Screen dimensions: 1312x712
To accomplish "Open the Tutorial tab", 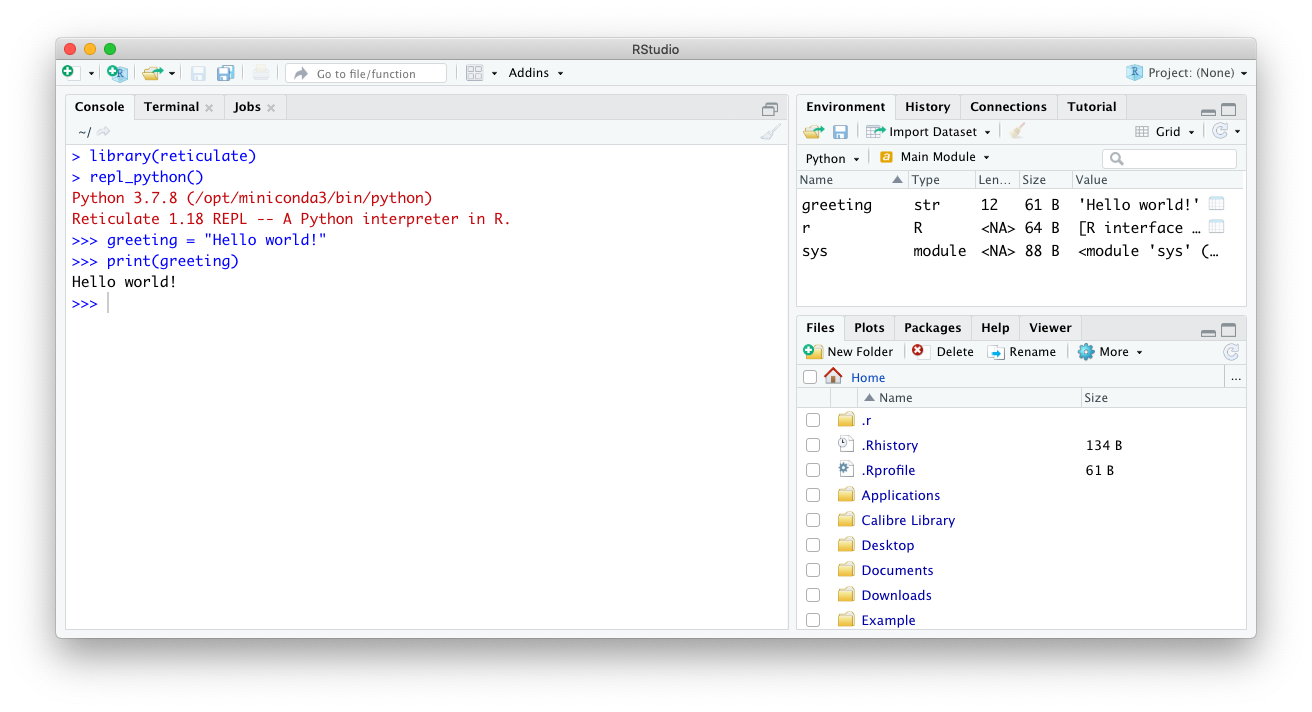I will pos(1092,107).
